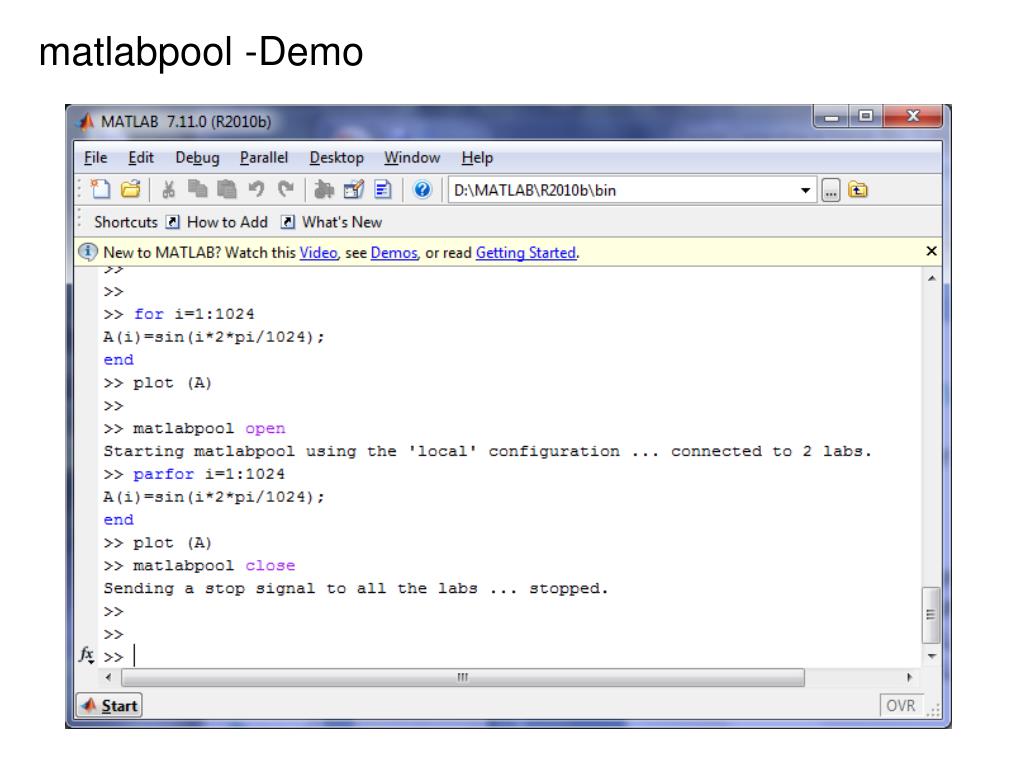Screen dimensions: 1024x768
Task: Click the 'matlabpool open' command line
Action: click(x=195, y=428)
